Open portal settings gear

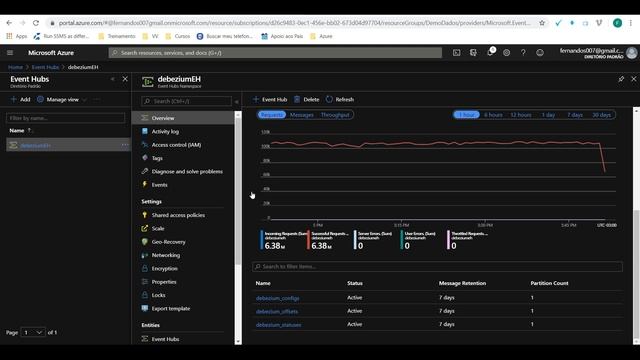click(506, 53)
